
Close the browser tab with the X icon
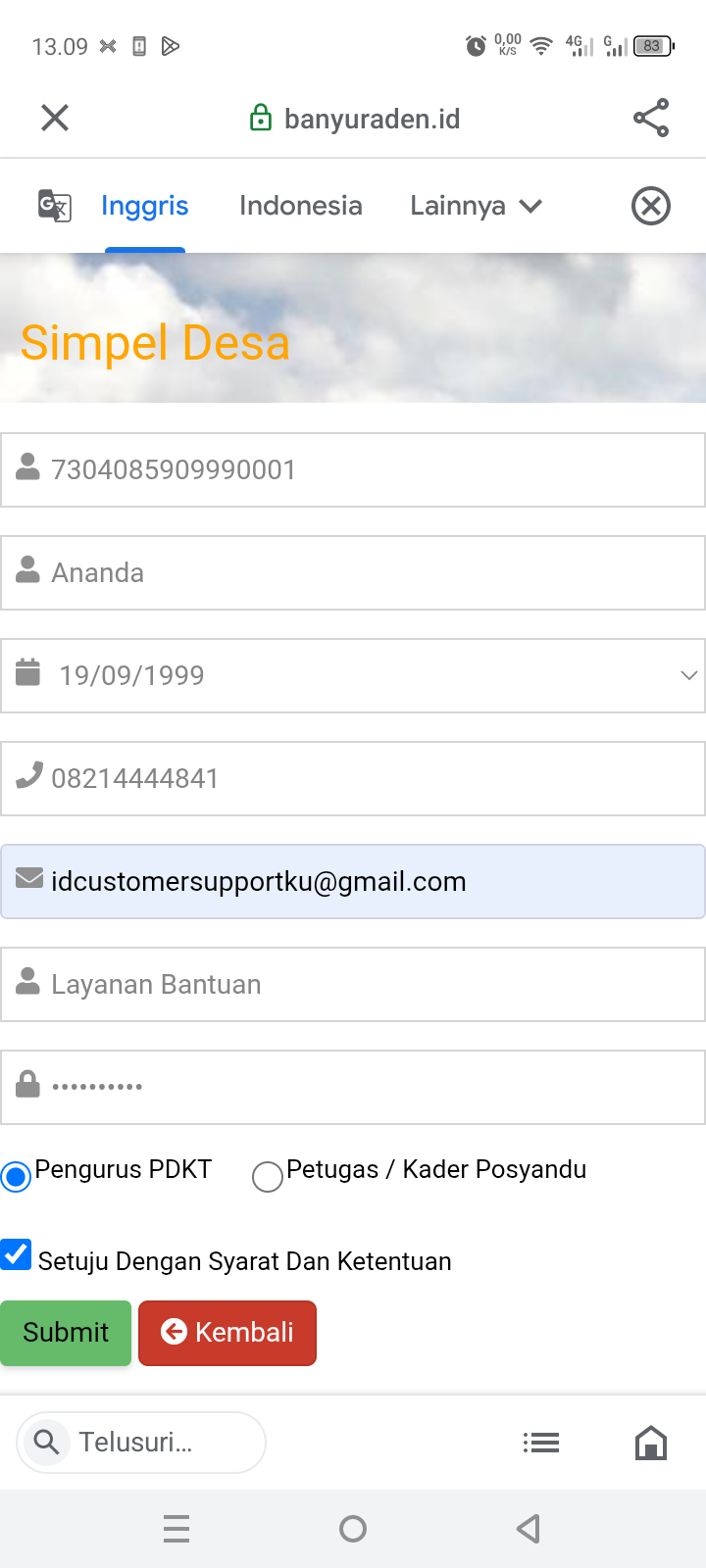pyautogui.click(x=55, y=119)
